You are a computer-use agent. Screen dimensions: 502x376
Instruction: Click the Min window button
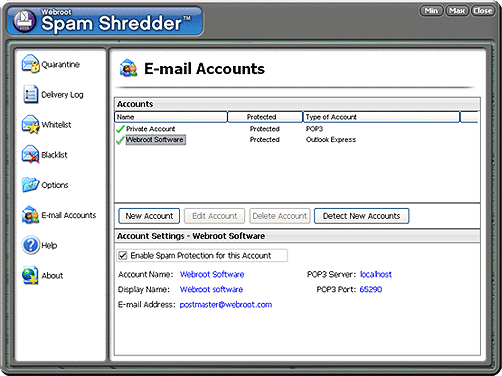point(431,11)
